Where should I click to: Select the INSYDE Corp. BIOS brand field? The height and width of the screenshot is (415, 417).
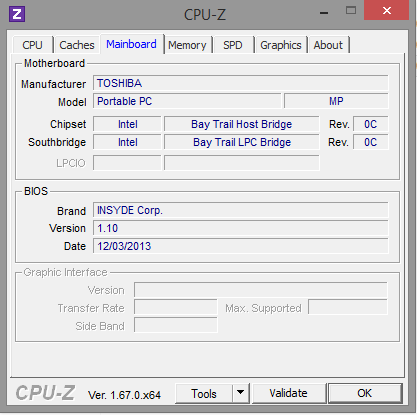[240, 210]
